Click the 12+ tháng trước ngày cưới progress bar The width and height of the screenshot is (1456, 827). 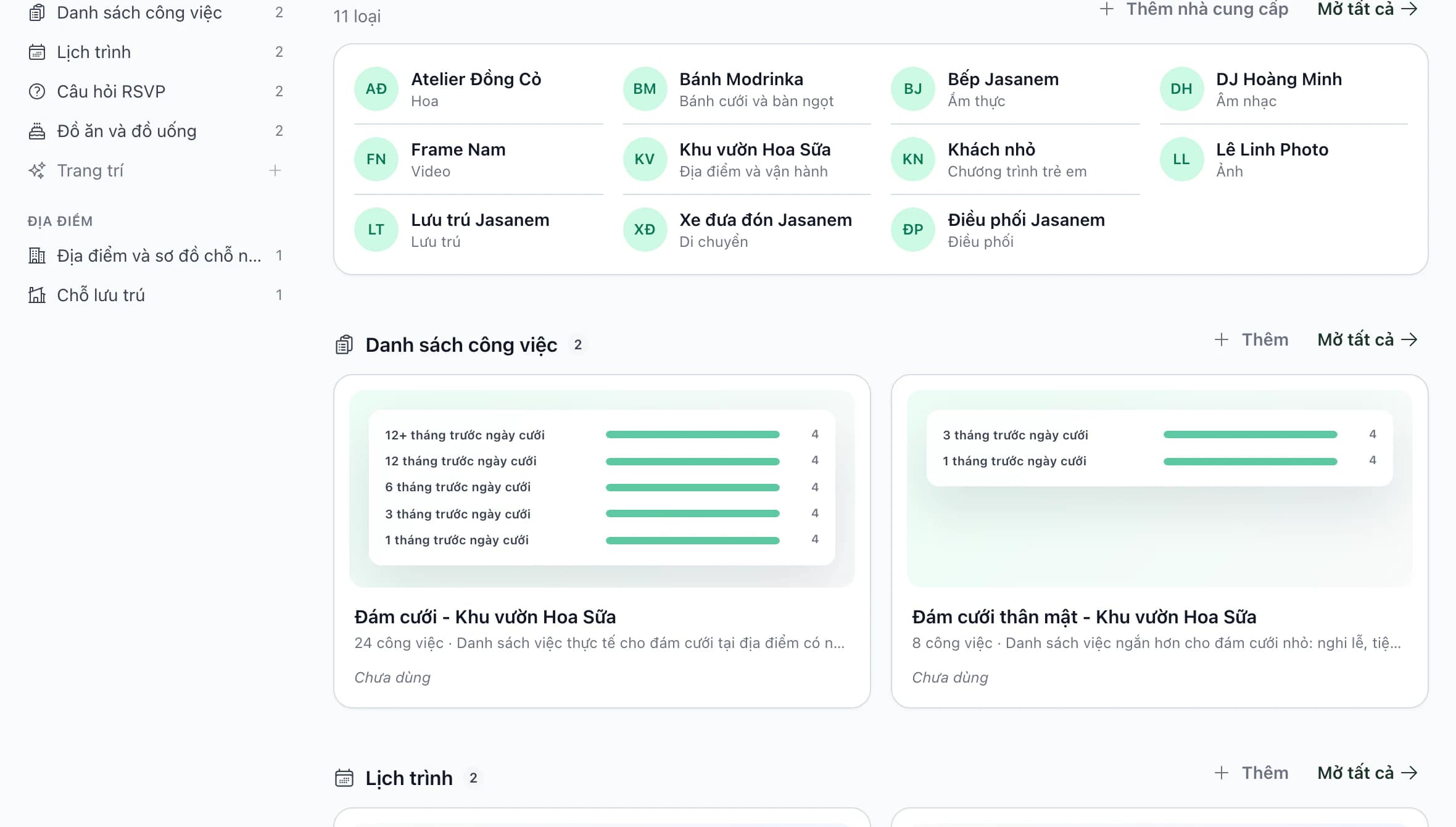pos(692,434)
